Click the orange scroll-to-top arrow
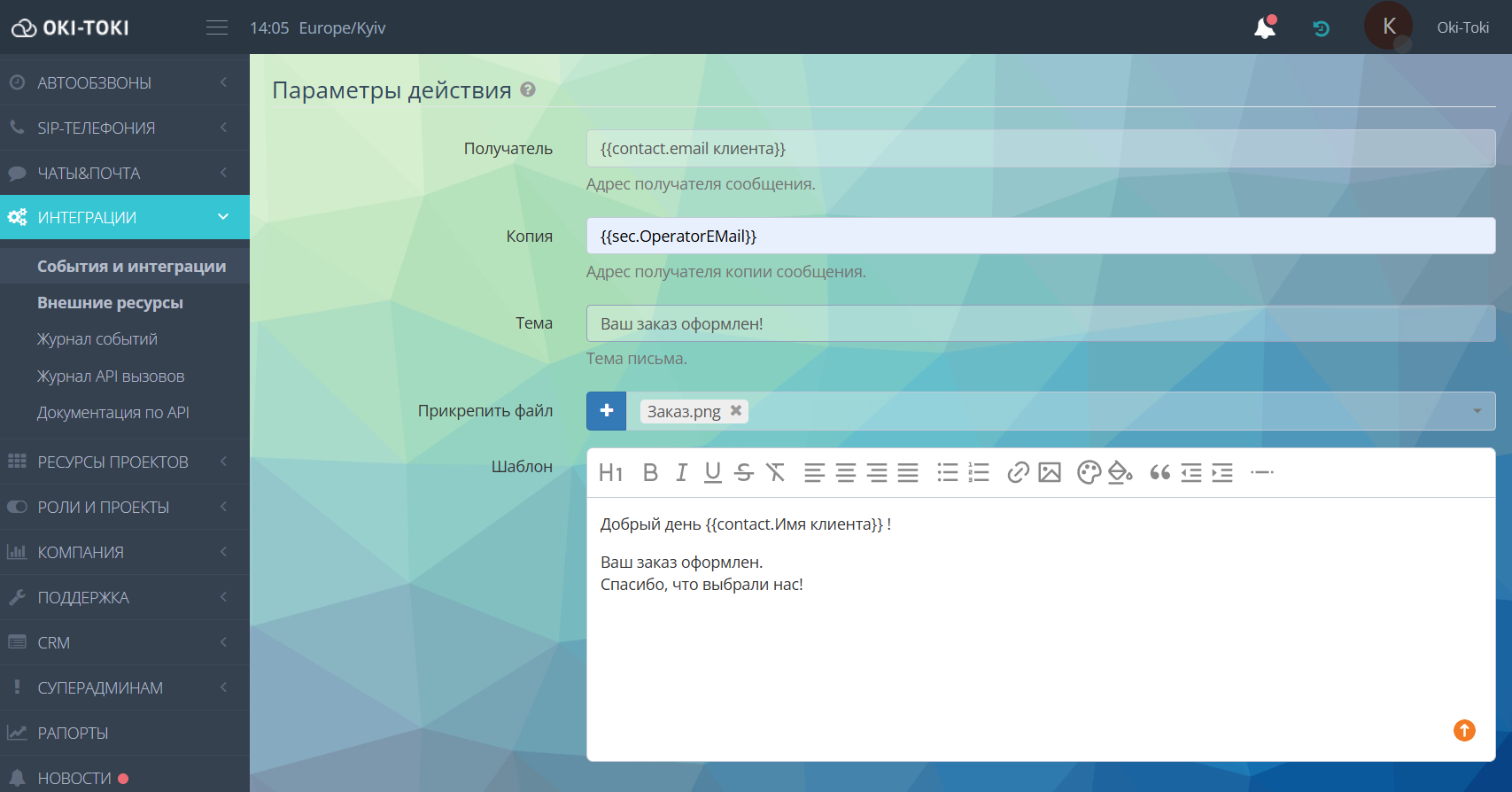This screenshot has width=1512, height=792. 1464,730
